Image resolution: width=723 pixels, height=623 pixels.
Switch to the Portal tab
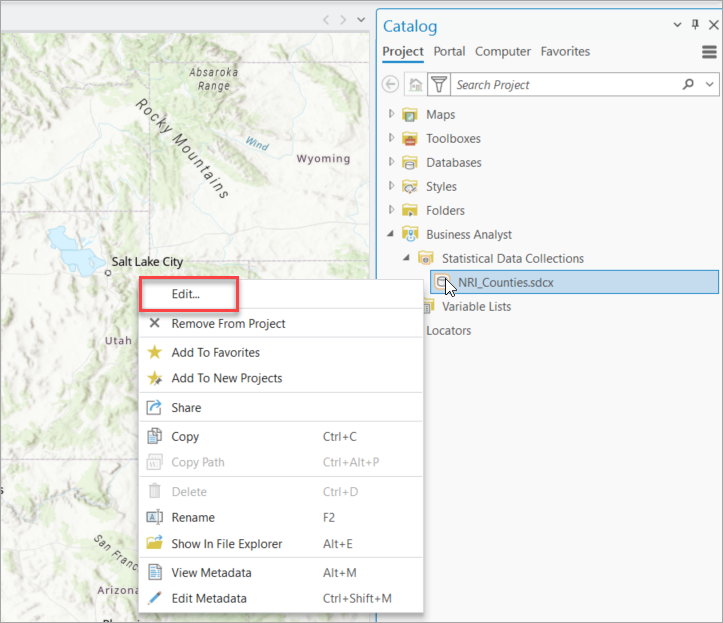coord(449,51)
